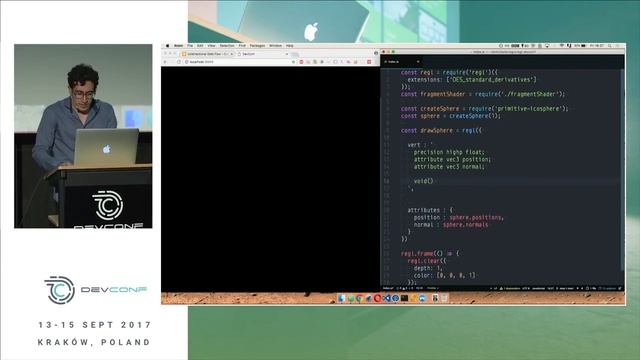Click the battery indicator in menu bar

(x=583, y=46)
